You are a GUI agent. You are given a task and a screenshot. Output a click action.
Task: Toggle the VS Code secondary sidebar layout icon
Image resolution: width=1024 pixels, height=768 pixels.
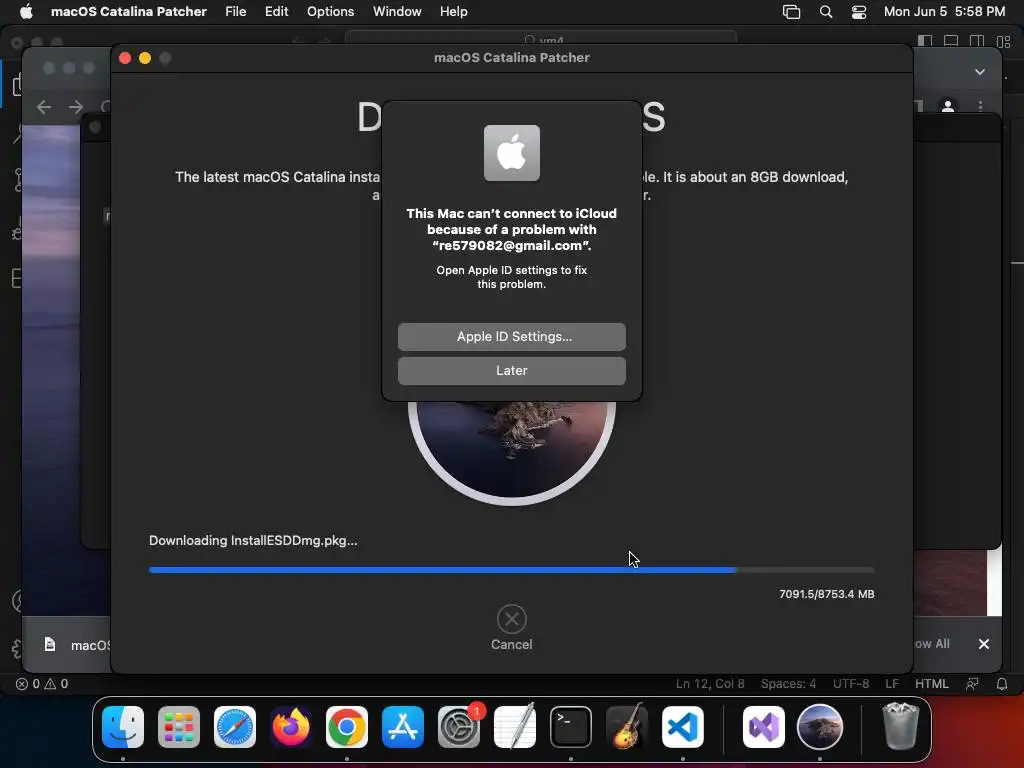click(977, 40)
